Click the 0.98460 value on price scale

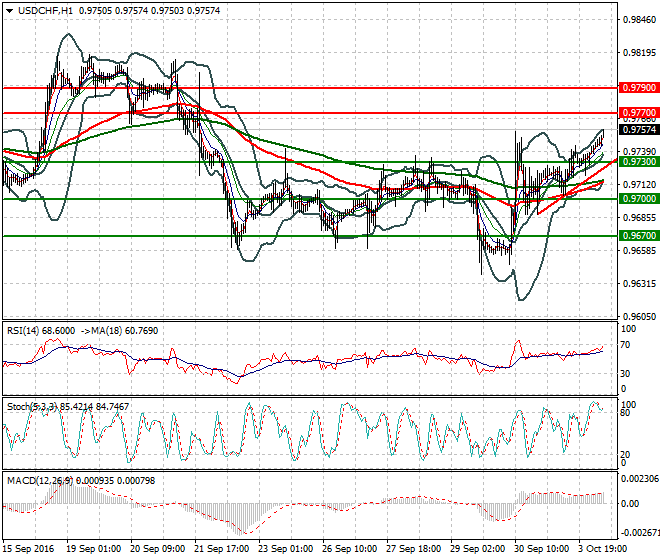pyautogui.click(x=639, y=20)
